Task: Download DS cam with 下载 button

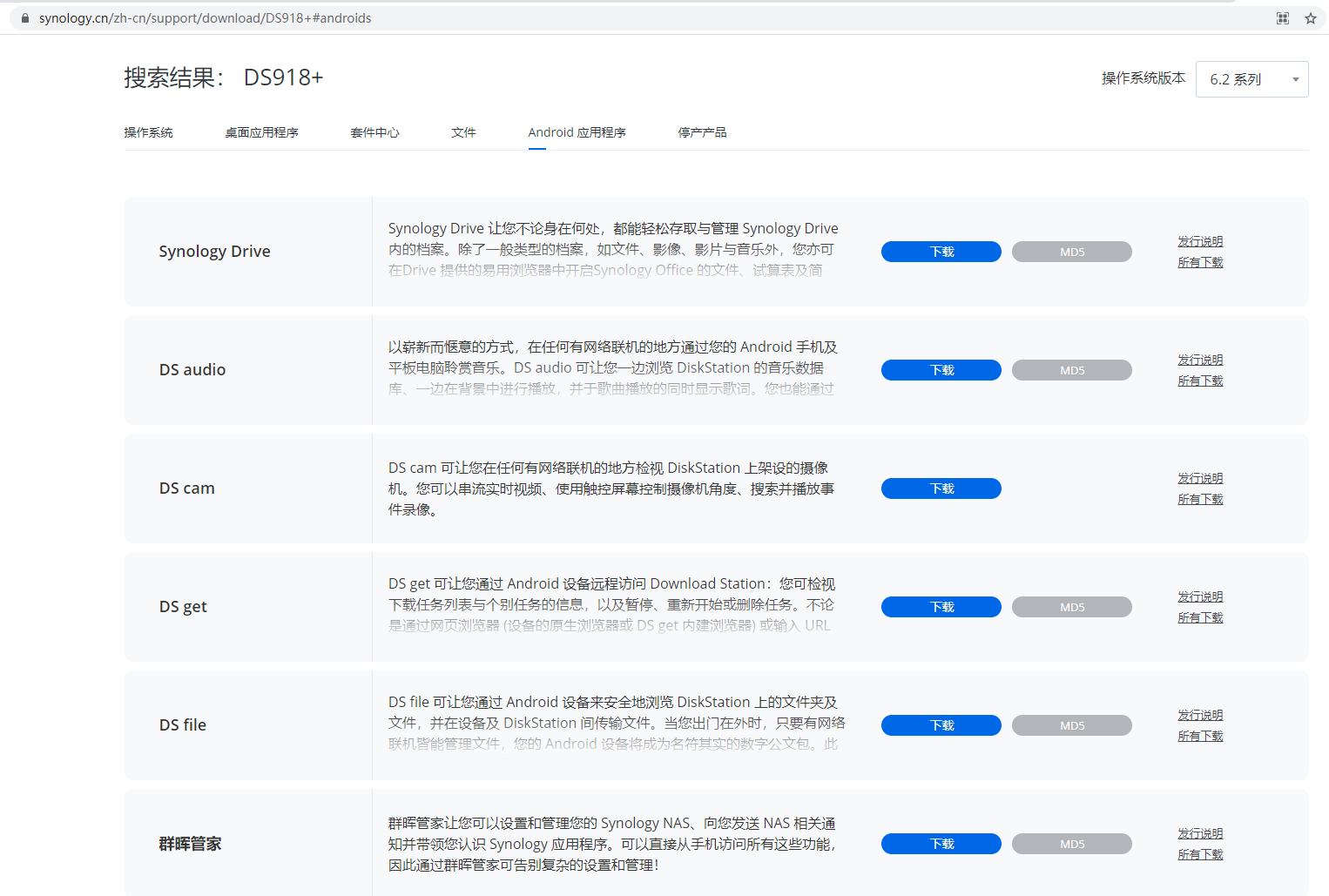Action: (x=941, y=488)
